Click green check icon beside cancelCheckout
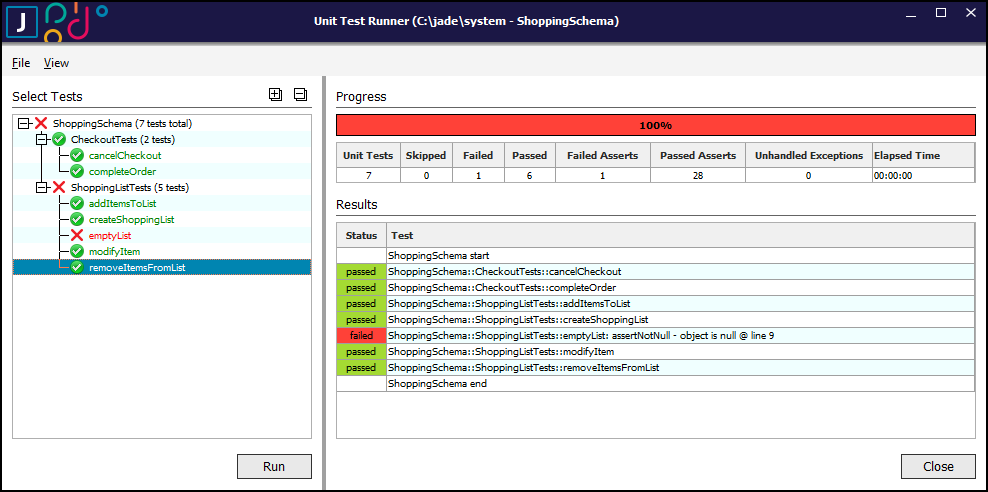 tap(77, 155)
